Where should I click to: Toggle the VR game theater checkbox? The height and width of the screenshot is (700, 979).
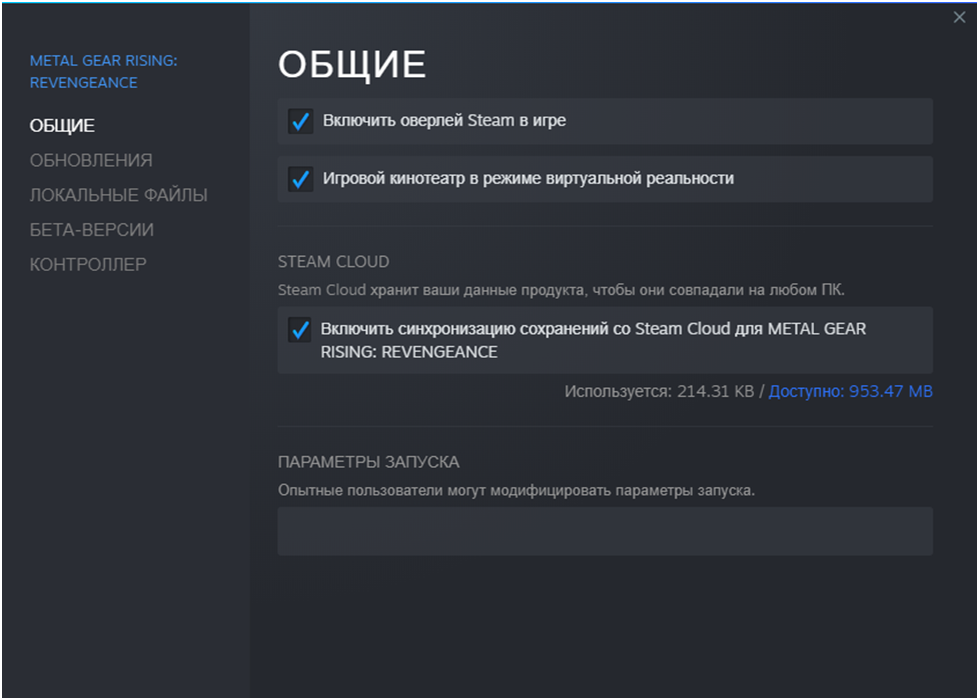pos(300,179)
